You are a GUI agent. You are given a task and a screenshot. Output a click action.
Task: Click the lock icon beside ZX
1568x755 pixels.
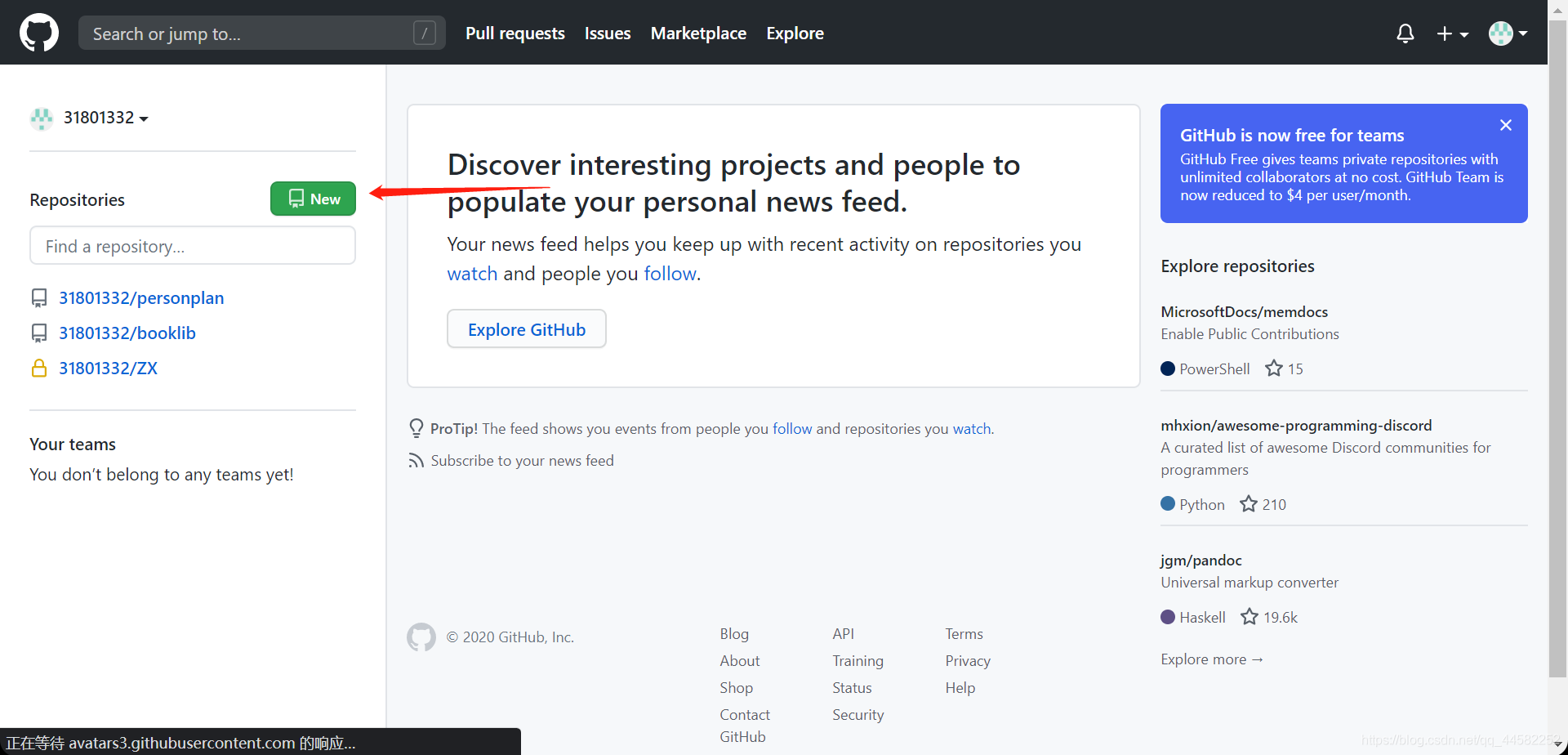point(39,369)
